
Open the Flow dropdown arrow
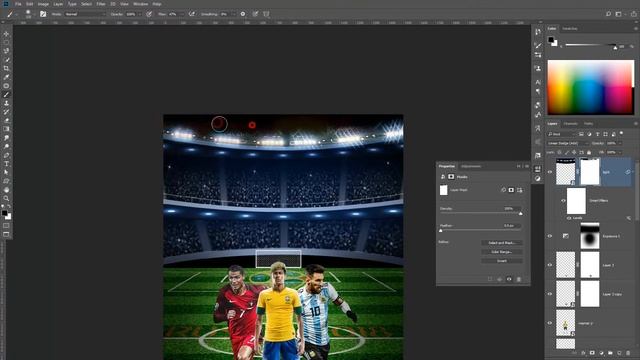pyautogui.click(x=181, y=14)
